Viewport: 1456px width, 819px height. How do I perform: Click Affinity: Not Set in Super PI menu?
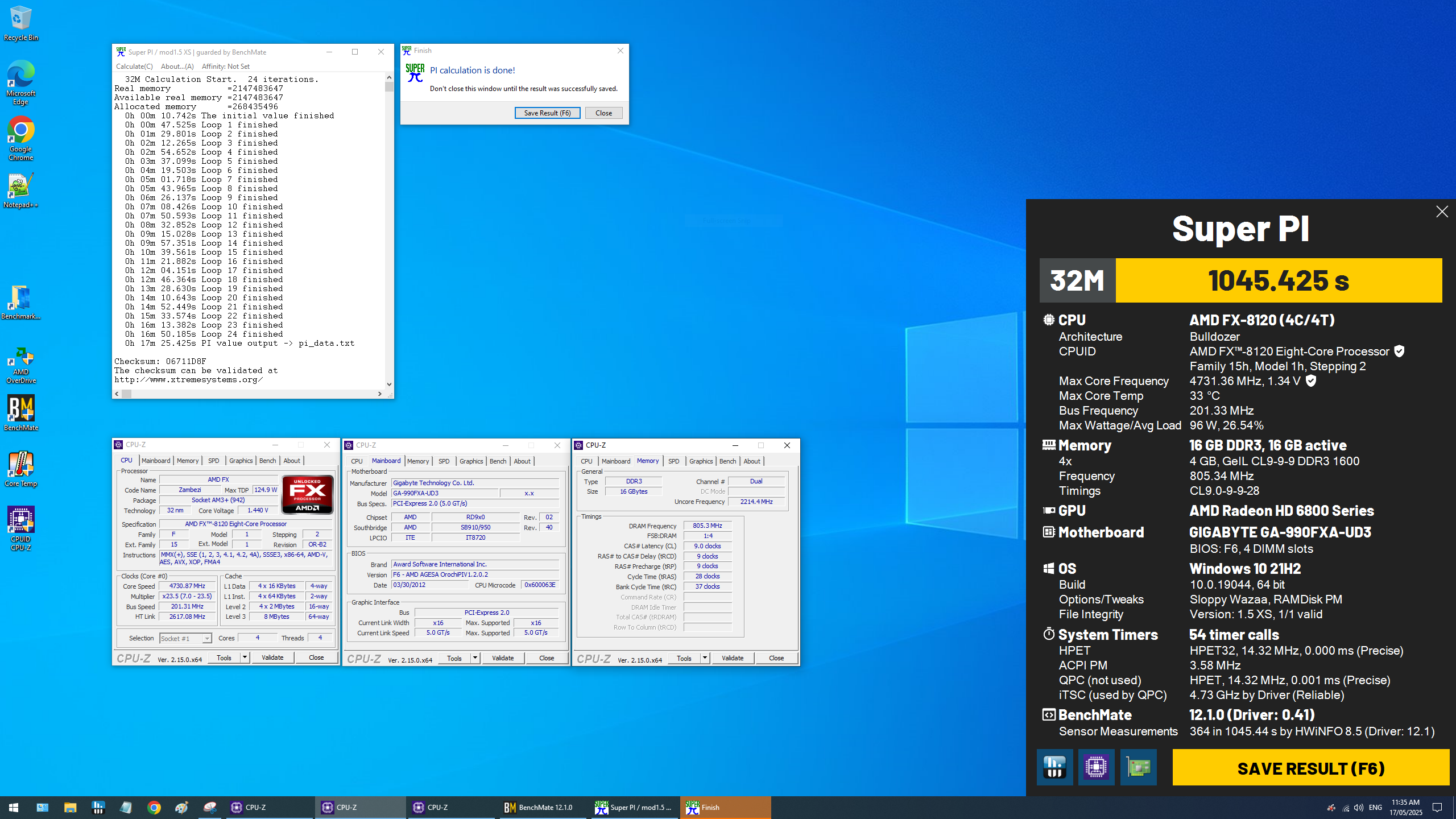pos(226,67)
